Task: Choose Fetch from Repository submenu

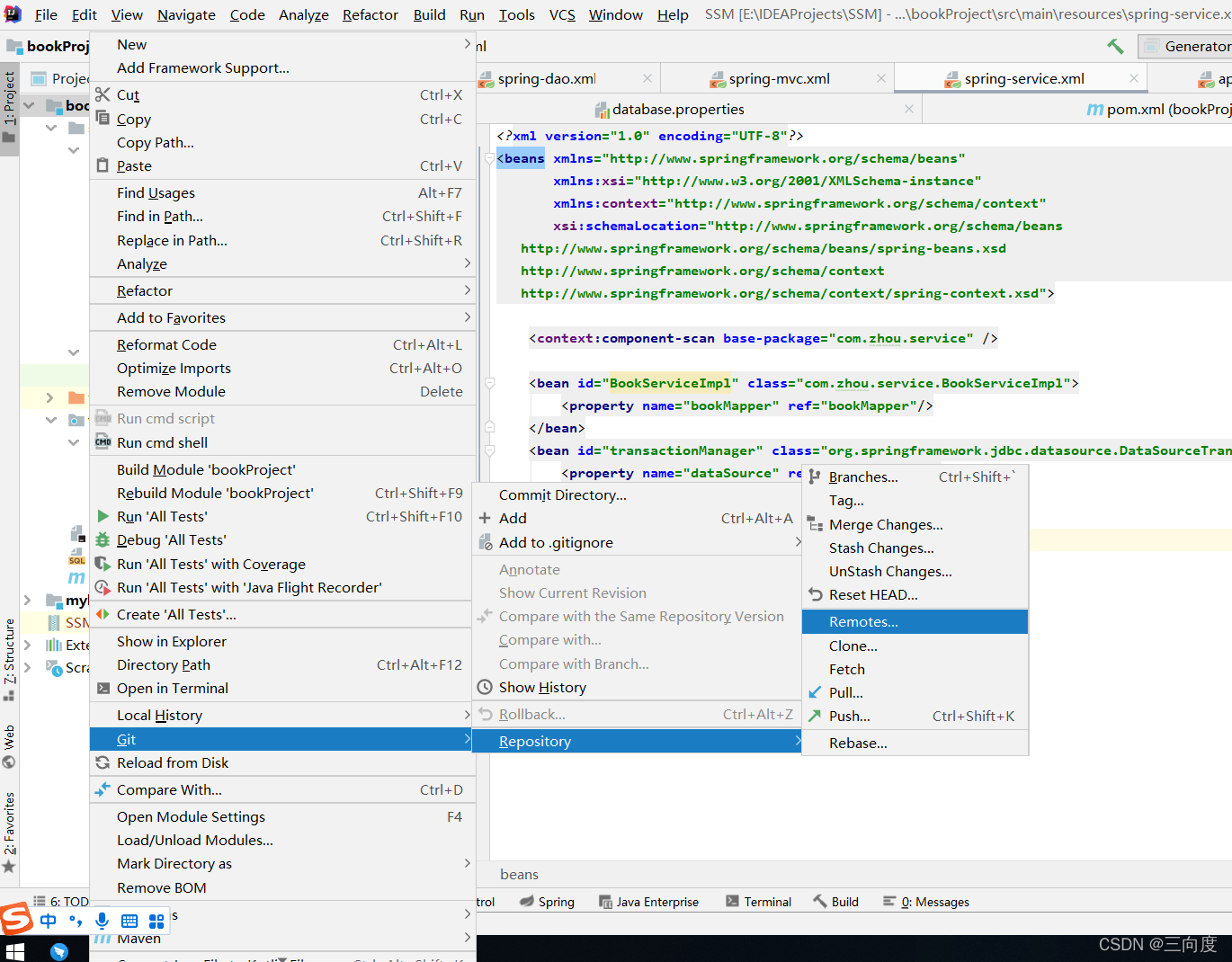Action: (915, 669)
